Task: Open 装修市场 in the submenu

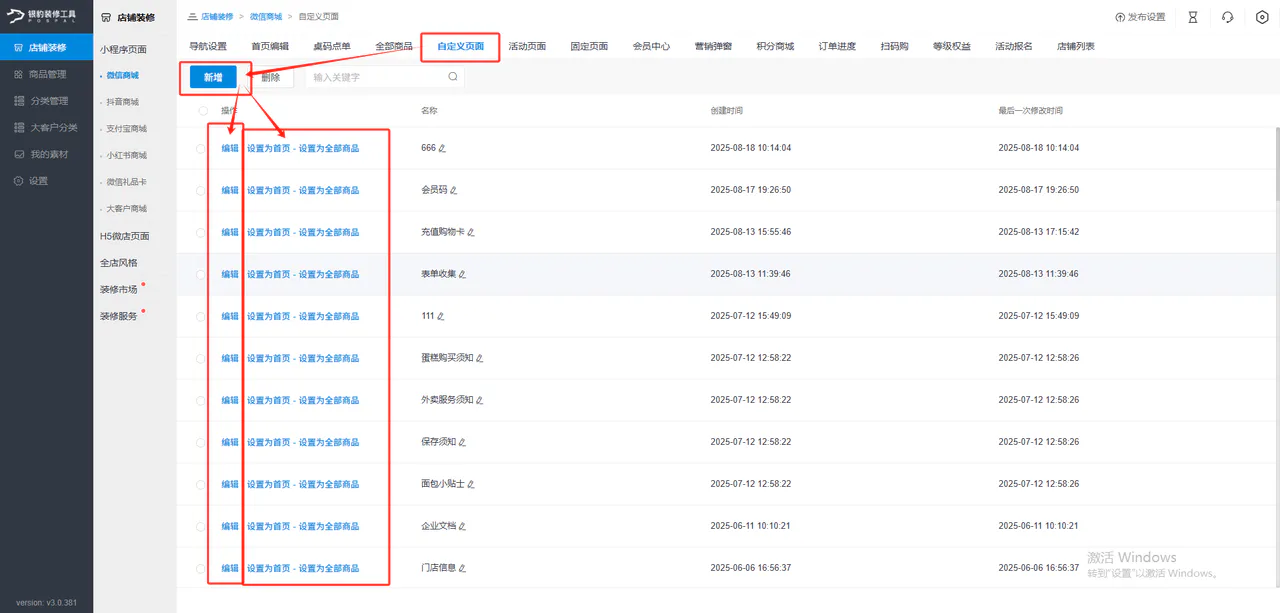Action: [119, 290]
